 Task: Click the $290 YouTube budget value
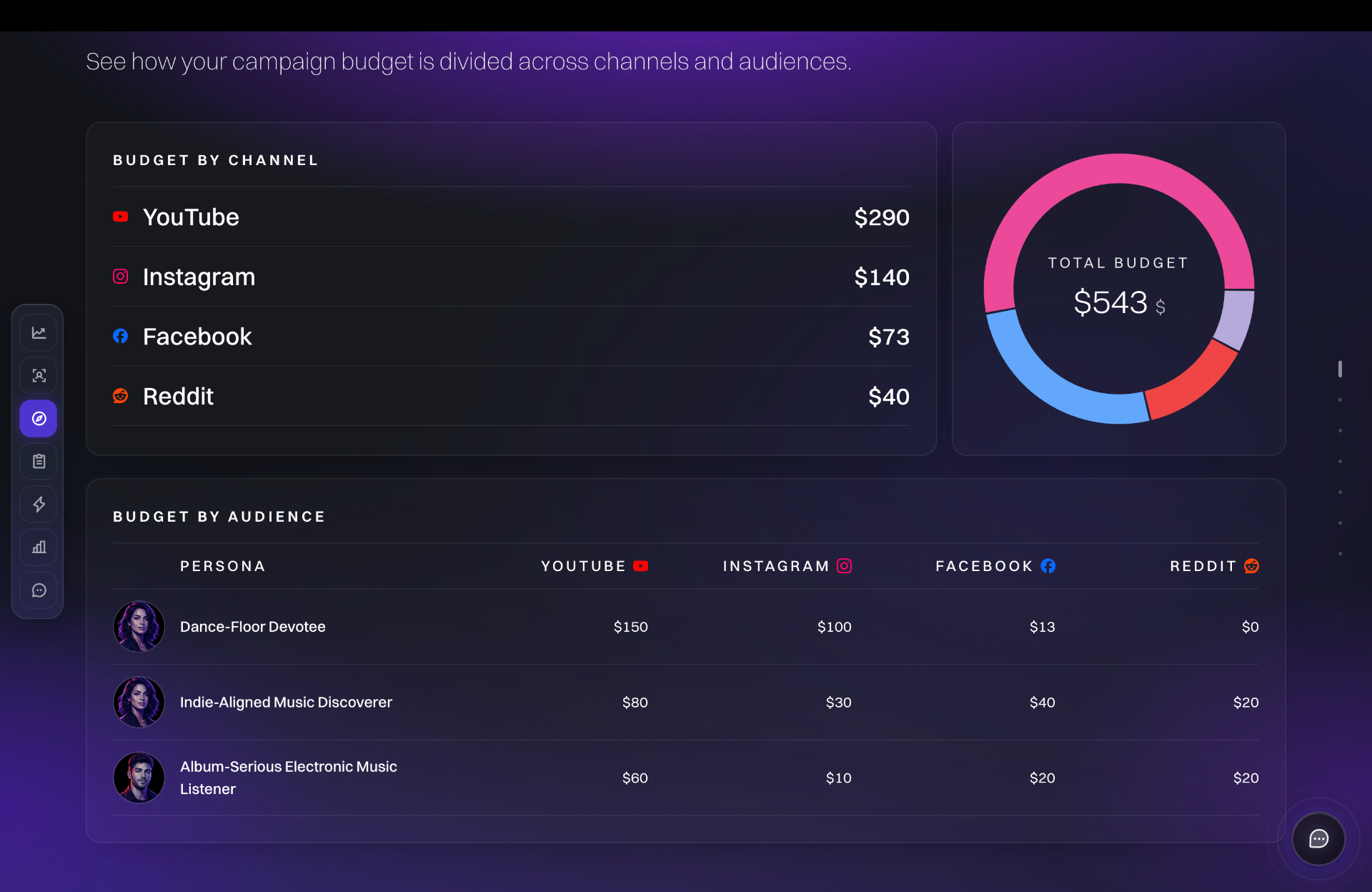point(882,217)
